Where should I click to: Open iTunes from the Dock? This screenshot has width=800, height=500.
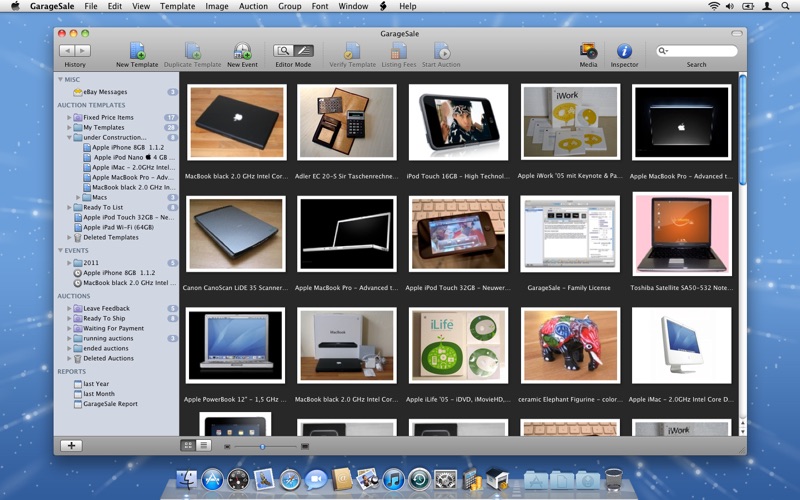[x=393, y=480]
